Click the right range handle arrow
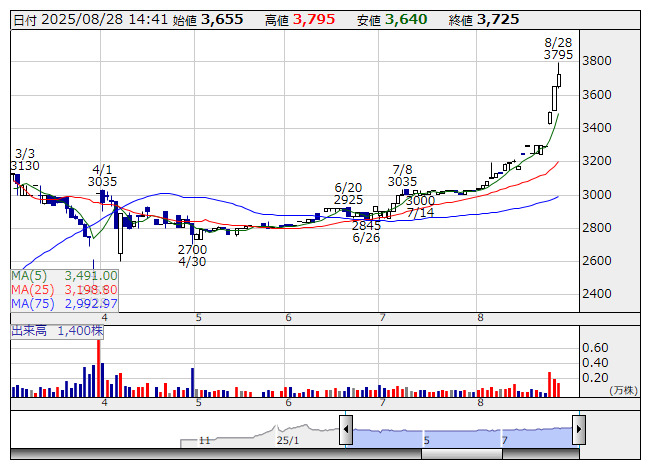 click(578, 431)
